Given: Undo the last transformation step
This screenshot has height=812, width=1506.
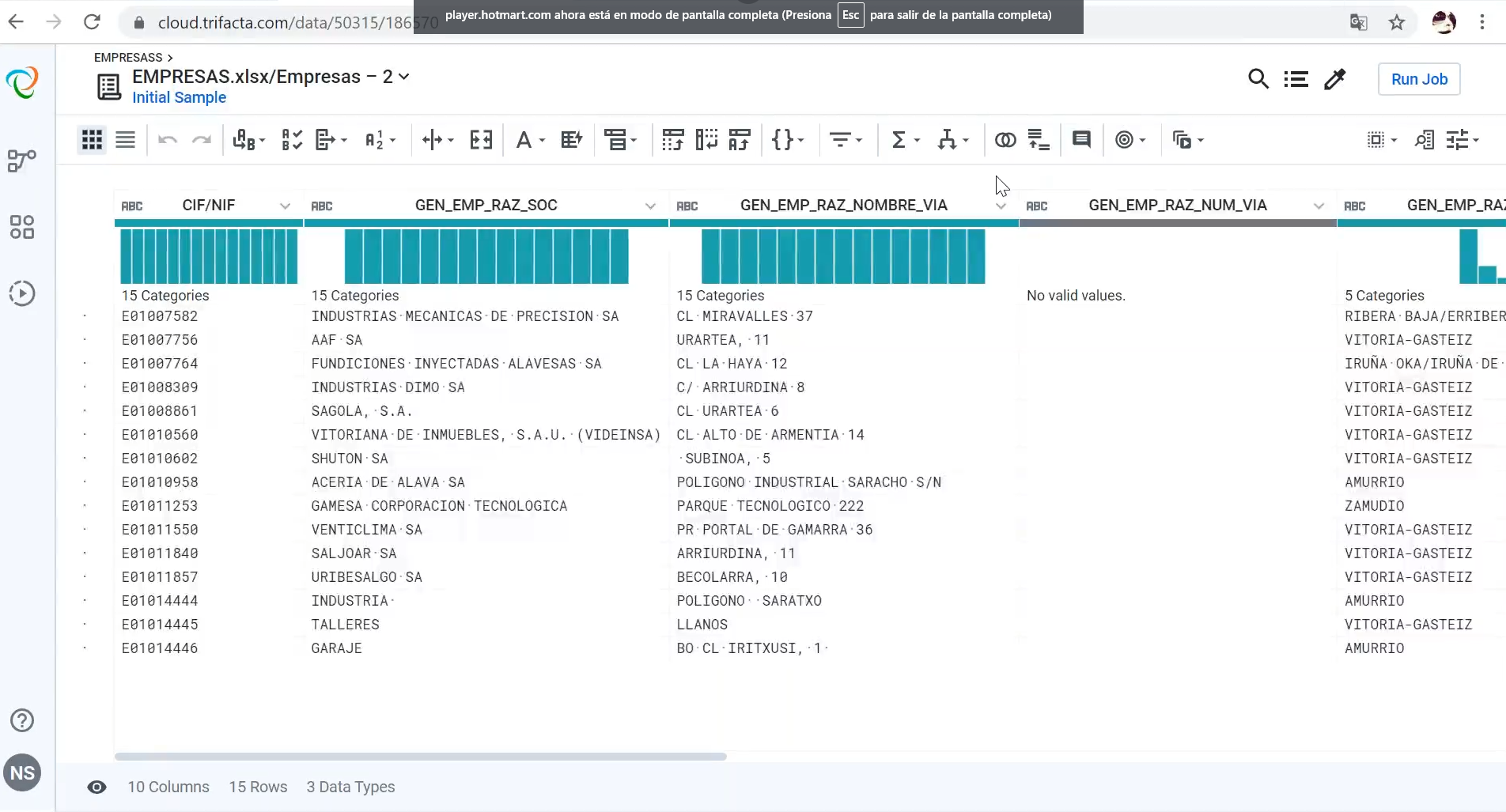Looking at the screenshot, I should pyautogui.click(x=167, y=140).
